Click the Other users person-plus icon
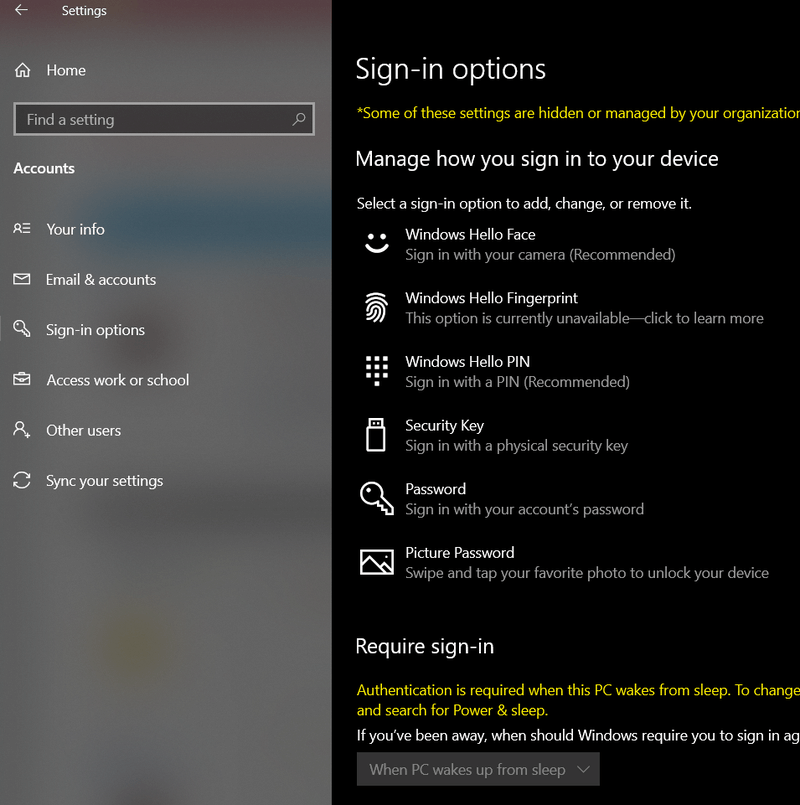Screen dimensions: 800x805 22,429
